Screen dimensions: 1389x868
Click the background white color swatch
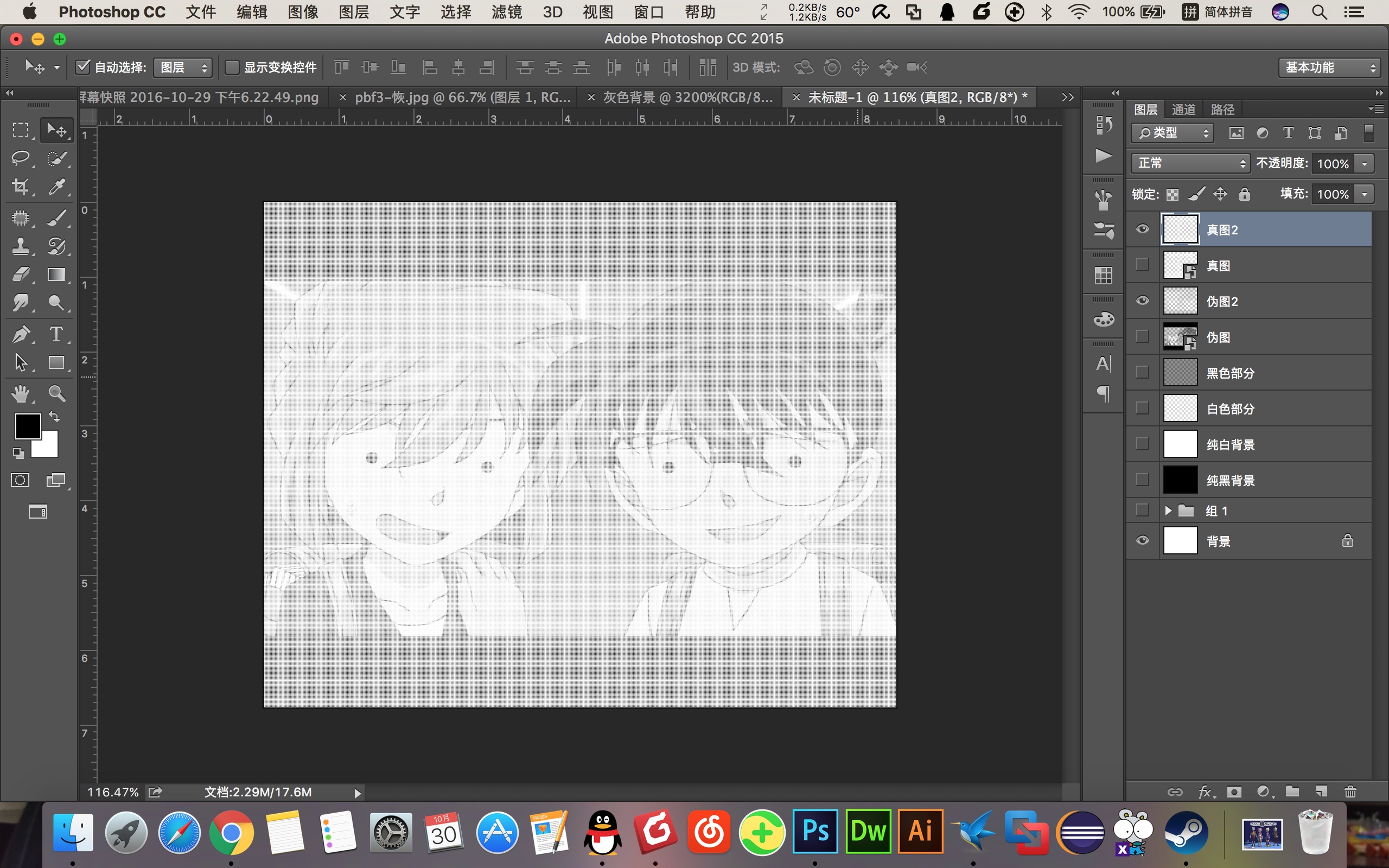coord(48,448)
